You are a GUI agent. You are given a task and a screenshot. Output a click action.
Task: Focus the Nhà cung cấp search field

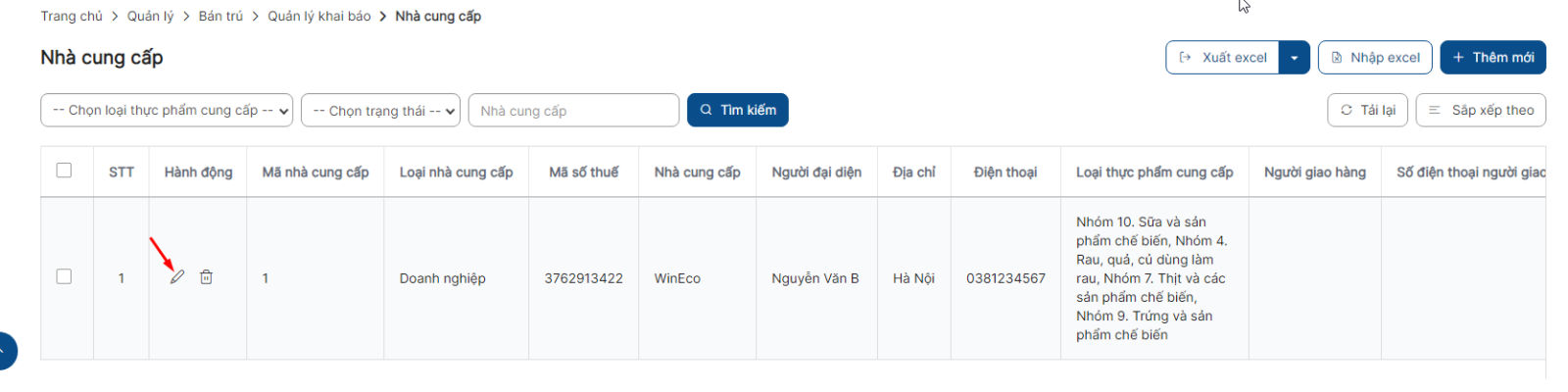573,111
